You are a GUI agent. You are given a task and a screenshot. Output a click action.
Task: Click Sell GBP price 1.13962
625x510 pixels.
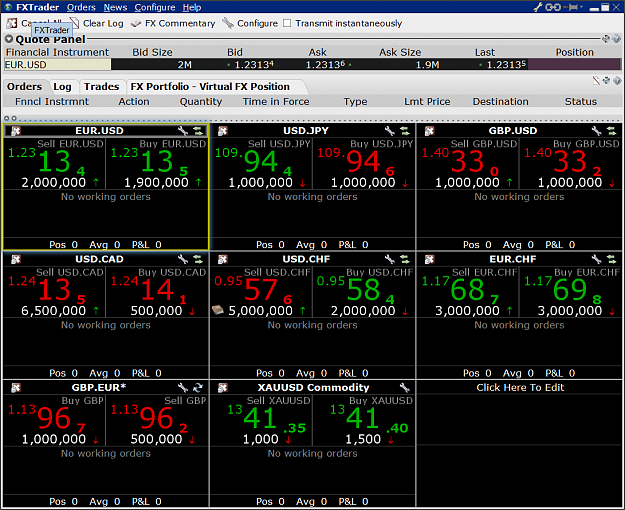coord(157,420)
